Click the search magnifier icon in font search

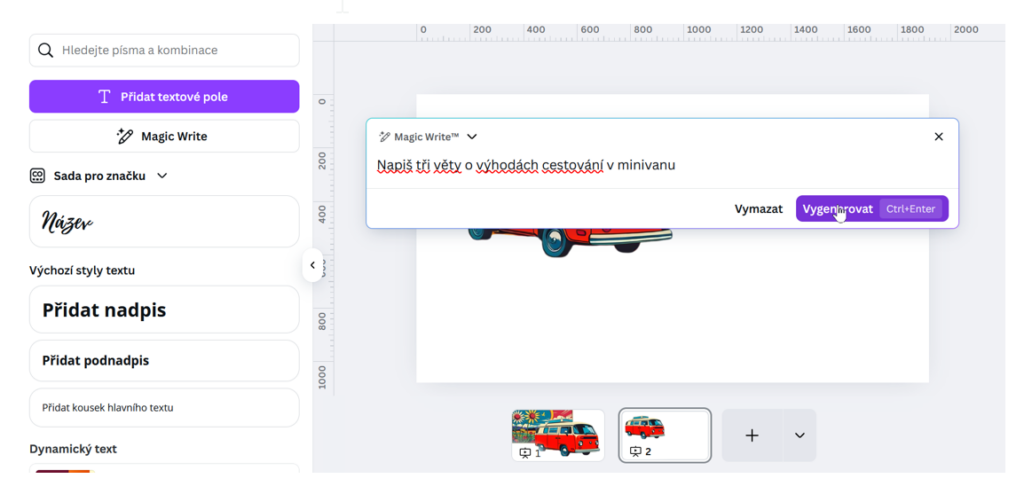[x=45, y=50]
